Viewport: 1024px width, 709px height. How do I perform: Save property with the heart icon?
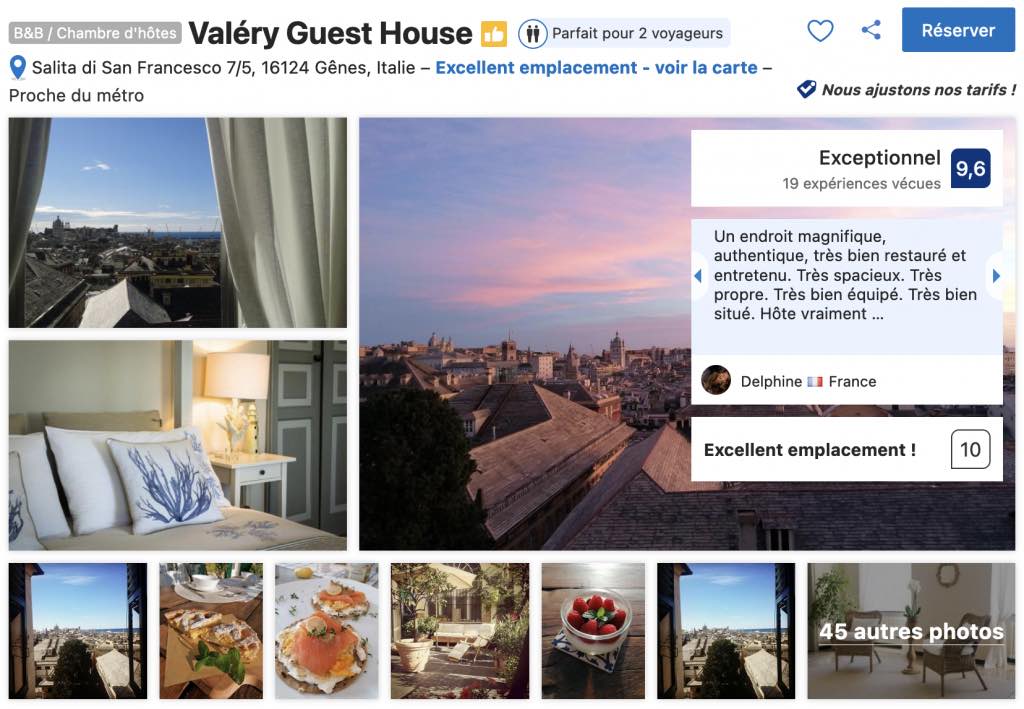tap(820, 31)
